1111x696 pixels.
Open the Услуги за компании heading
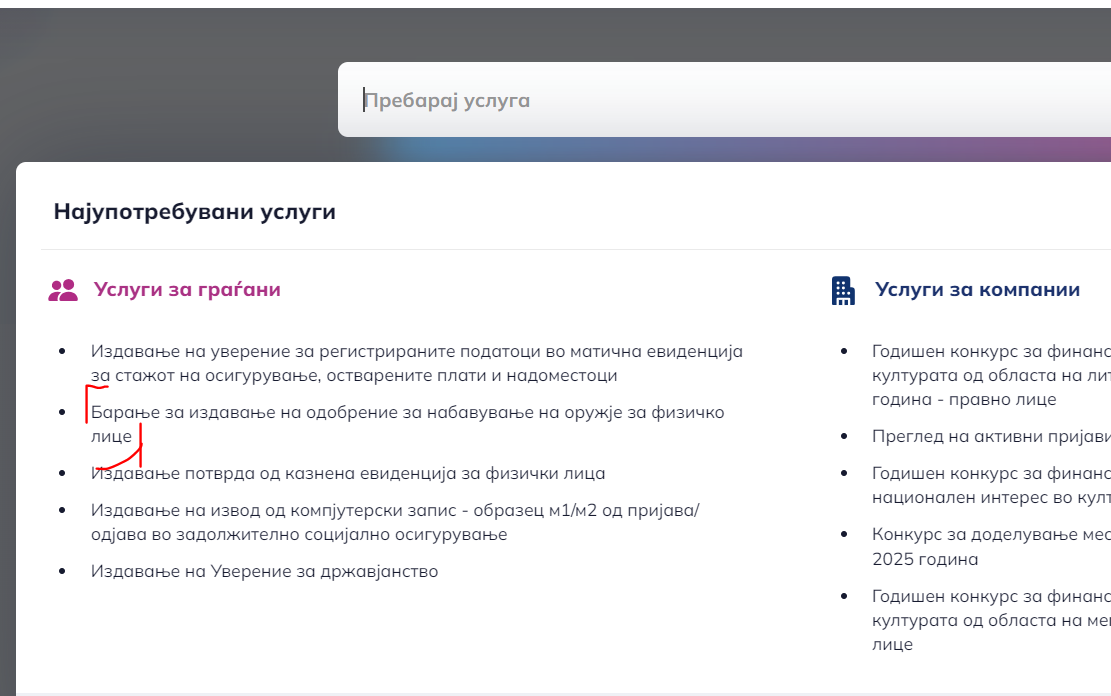click(x=977, y=289)
